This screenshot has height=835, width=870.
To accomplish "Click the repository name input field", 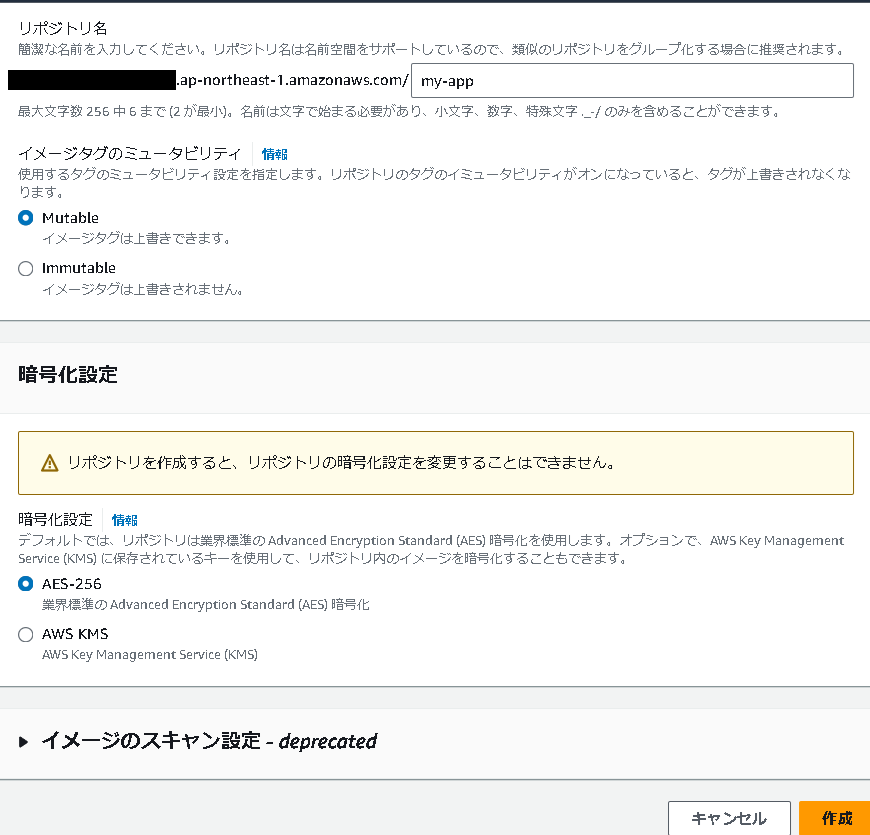I will (x=632, y=80).
